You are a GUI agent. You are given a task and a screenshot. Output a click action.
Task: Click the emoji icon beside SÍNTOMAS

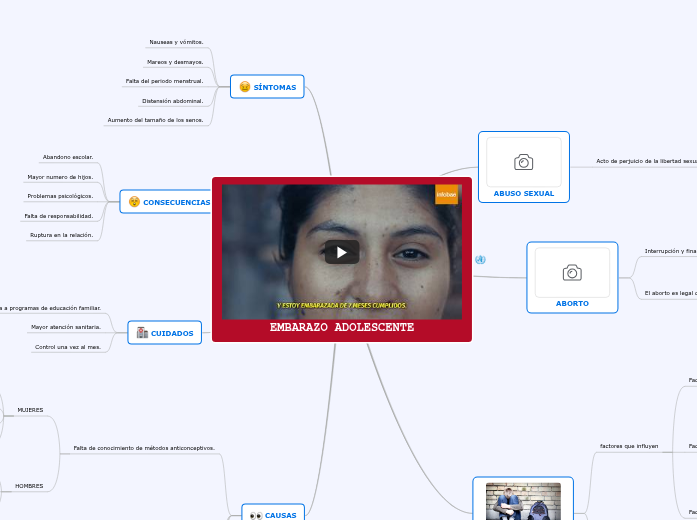245,87
